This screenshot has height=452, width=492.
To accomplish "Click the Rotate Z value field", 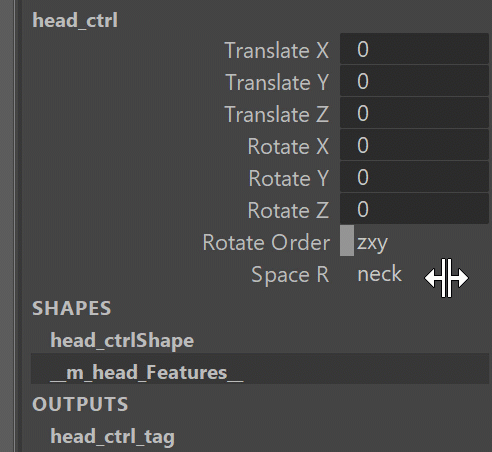I will [x=414, y=209].
